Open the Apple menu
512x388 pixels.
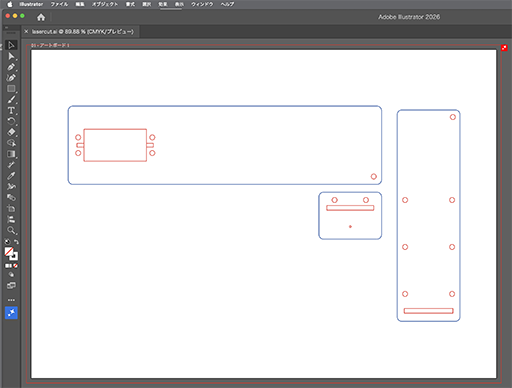coord(9,4)
